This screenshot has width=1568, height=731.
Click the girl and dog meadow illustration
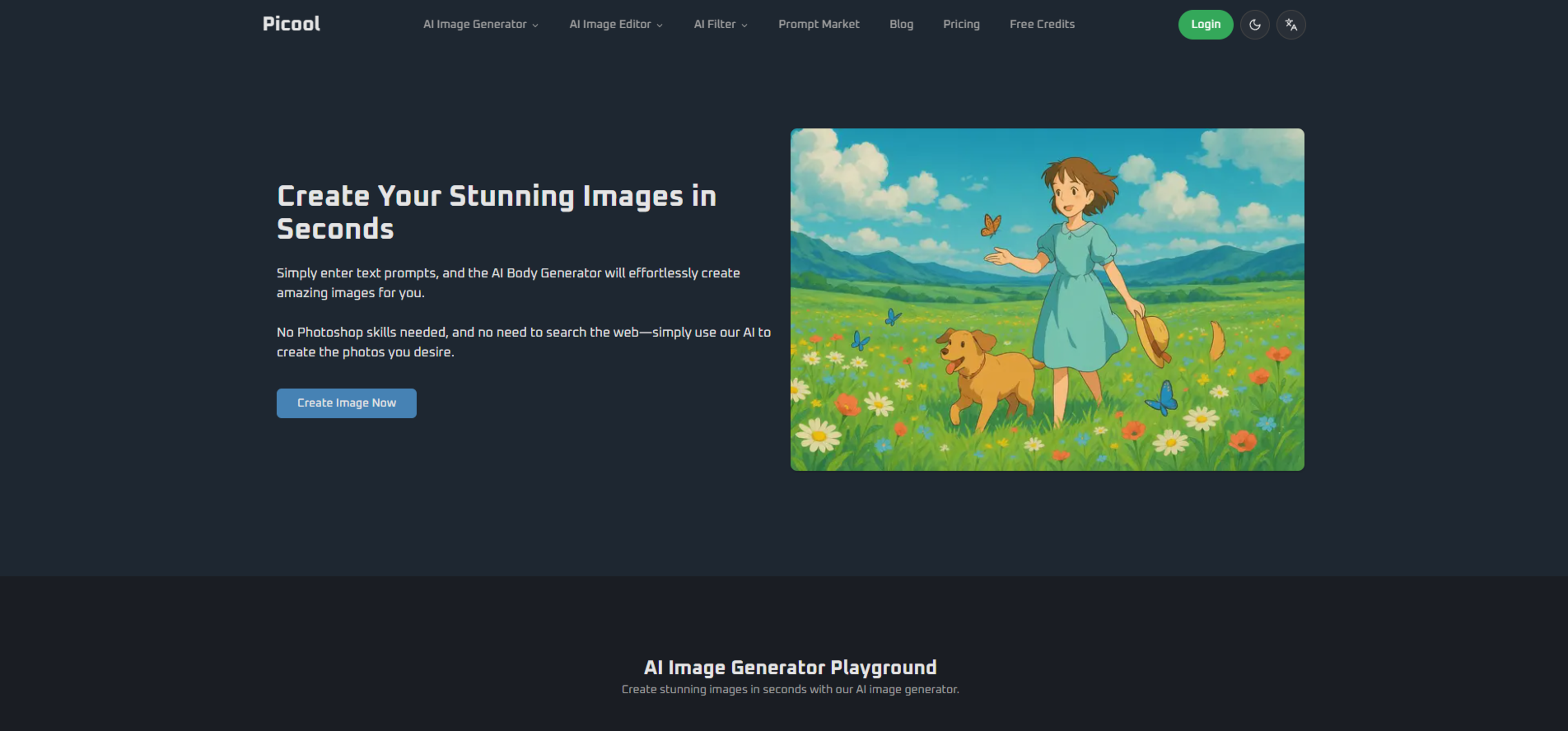(1046, 299)
